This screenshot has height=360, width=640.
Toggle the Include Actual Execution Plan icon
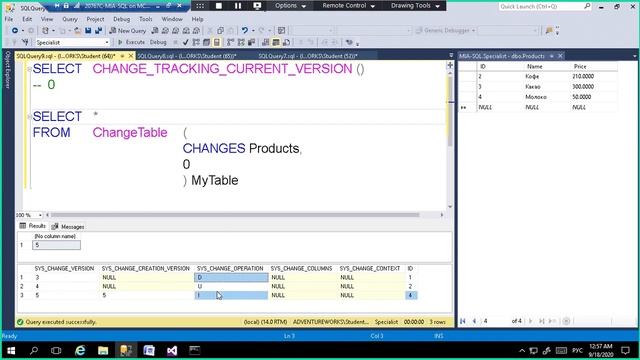[231, 42]
